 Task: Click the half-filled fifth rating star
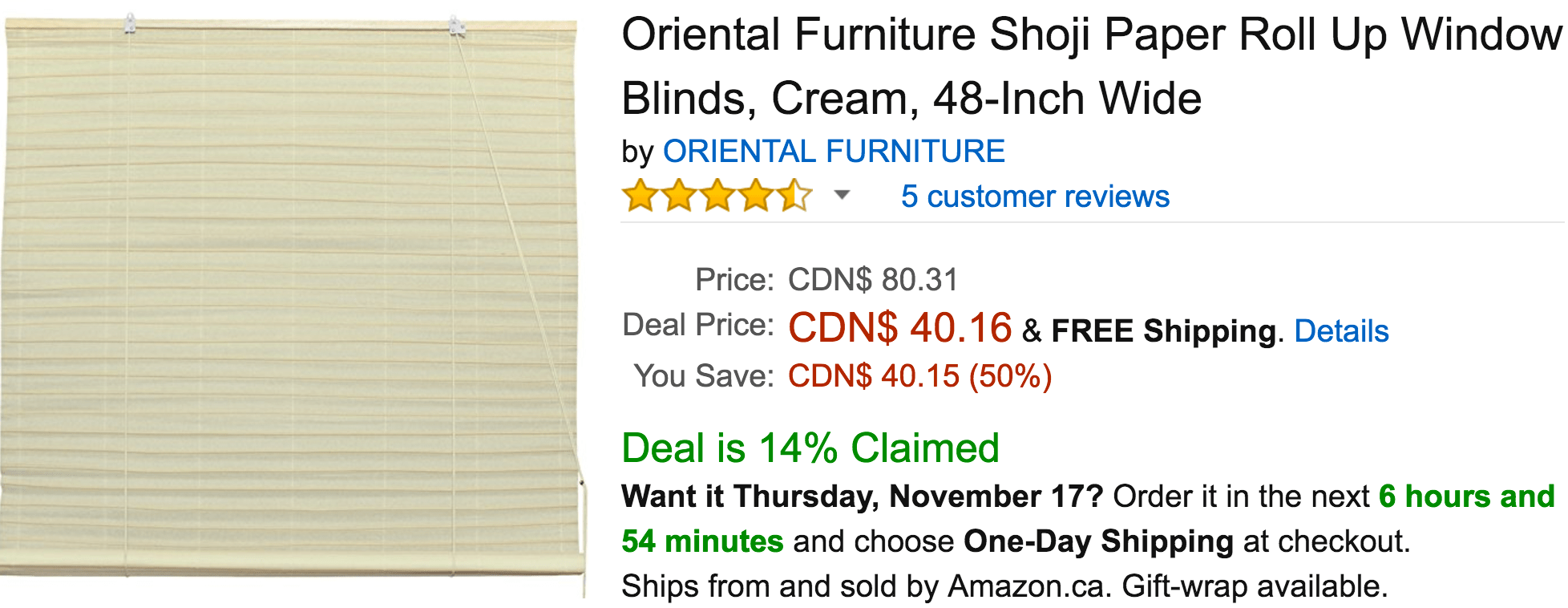pos(794,196)
